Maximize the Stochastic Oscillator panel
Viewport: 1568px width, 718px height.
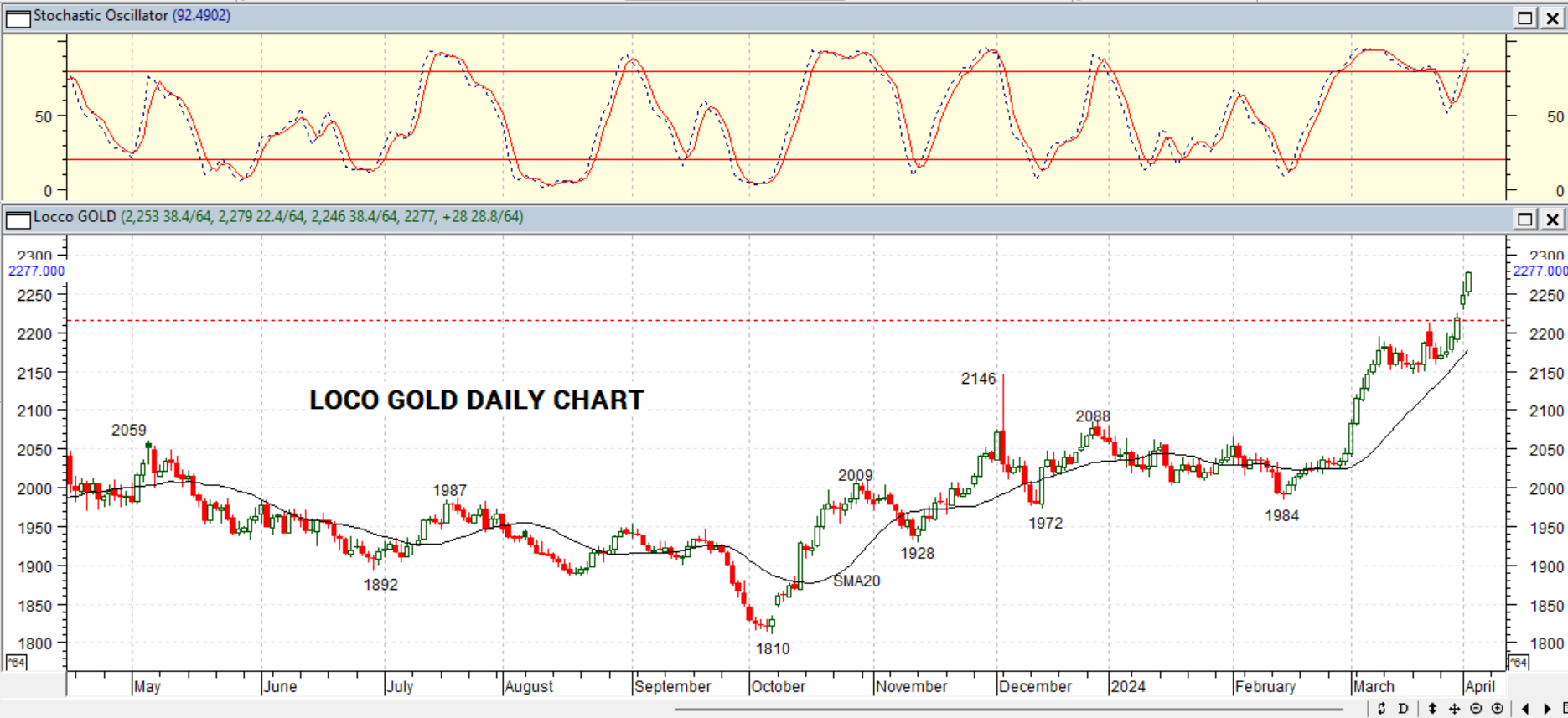(x=1524, y=18)
